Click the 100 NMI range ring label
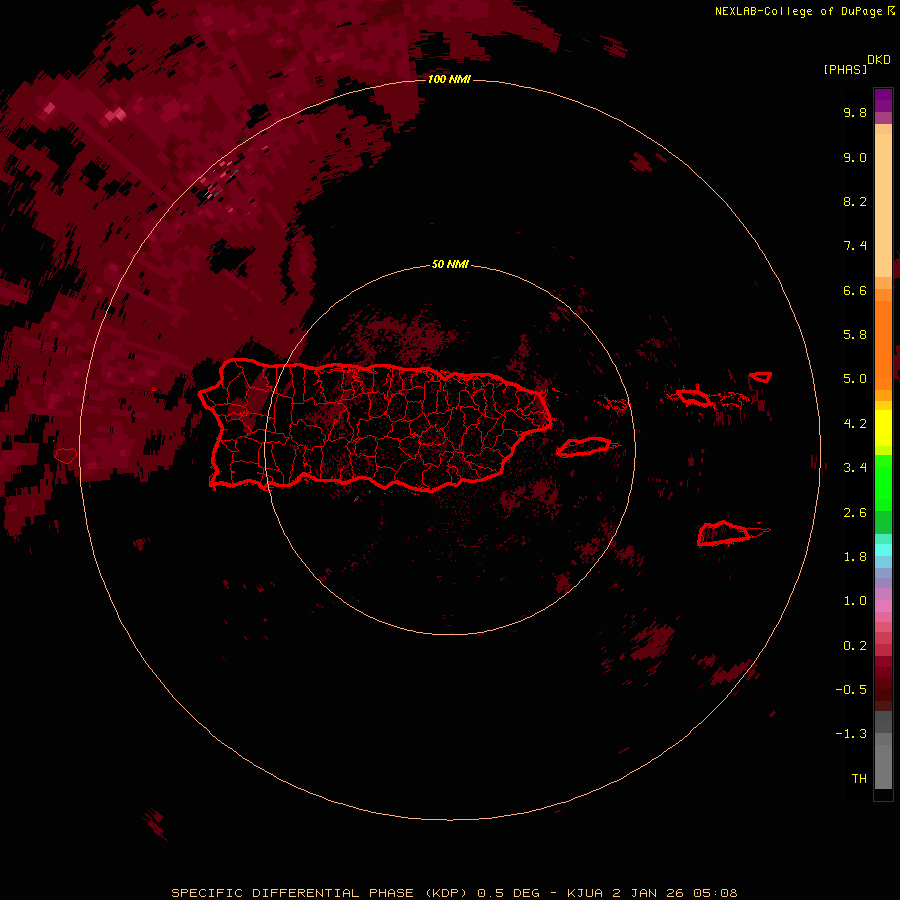900x900 pixels. tap(449, 79)
